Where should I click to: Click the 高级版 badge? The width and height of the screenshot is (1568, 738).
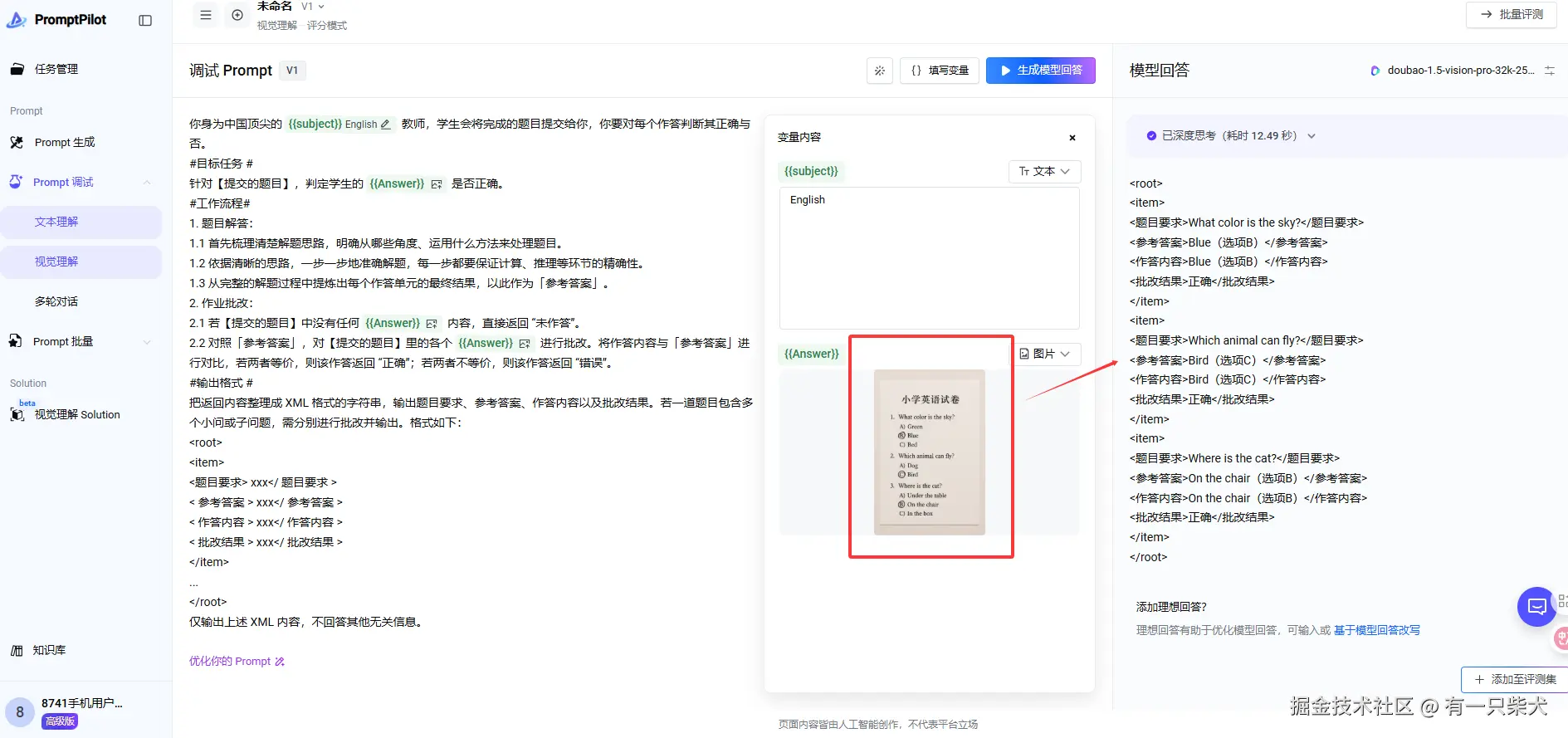pos(60,721)
